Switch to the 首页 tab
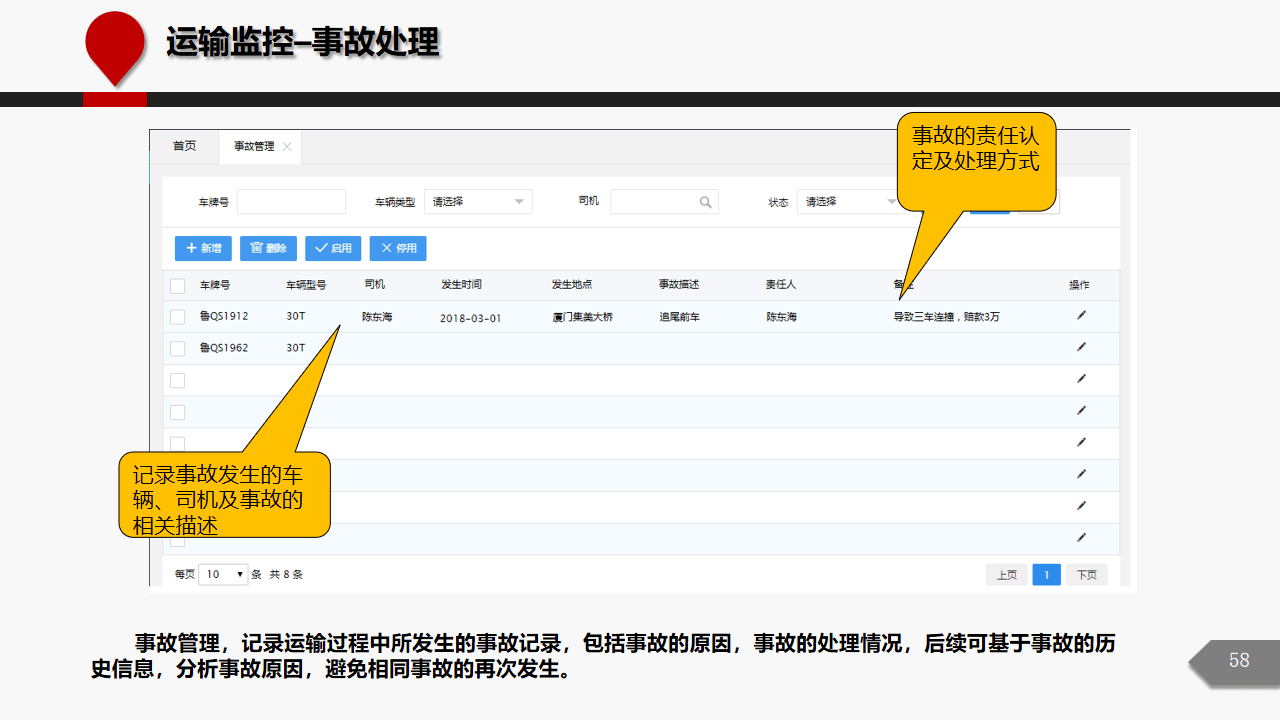This screenshot has width=1280, height=720. tap(184, 146)
